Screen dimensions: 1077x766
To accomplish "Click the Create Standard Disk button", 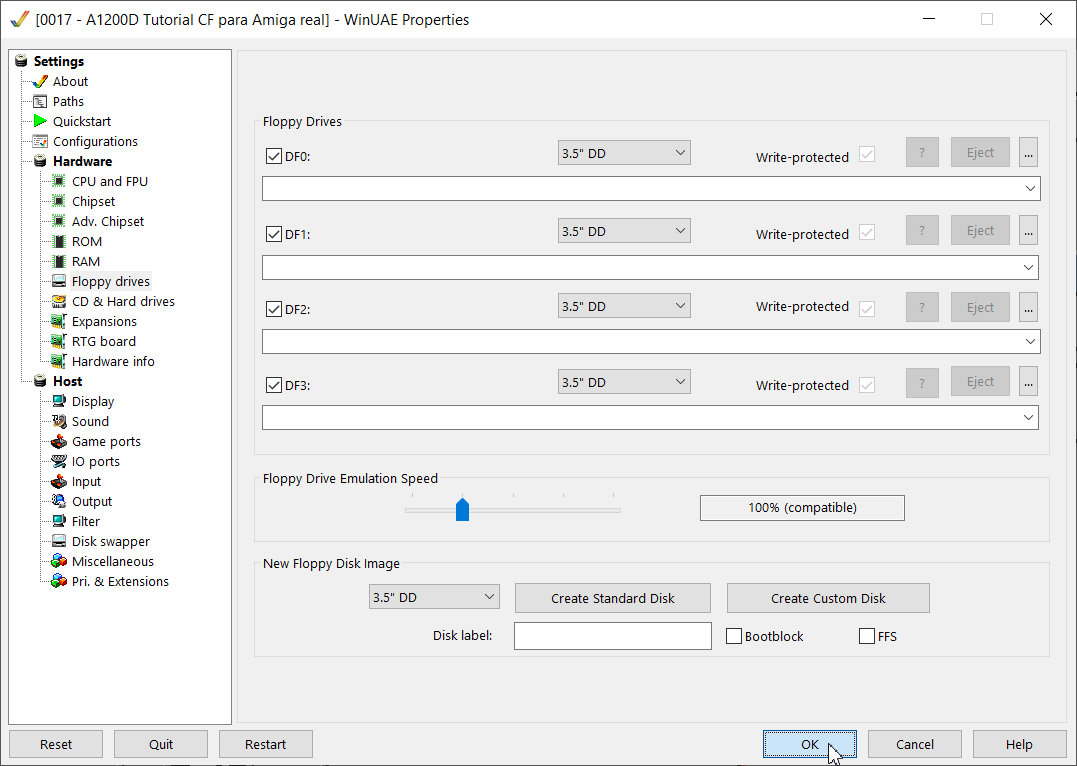I will (613, 598).
